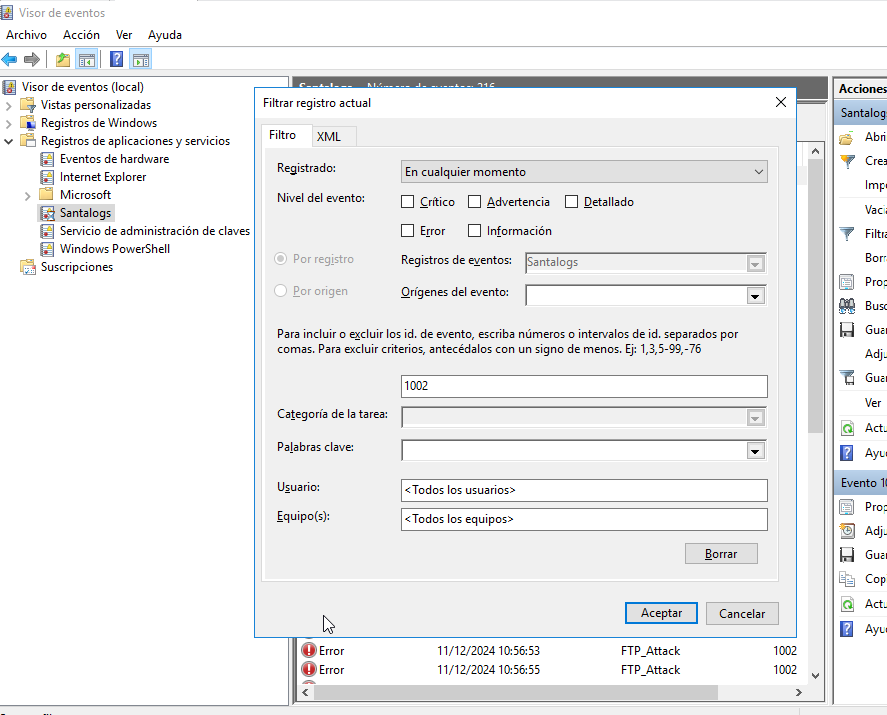Click the filter funnel icon in Acciones pane
887x715 pixels.
tap(847, 234)
